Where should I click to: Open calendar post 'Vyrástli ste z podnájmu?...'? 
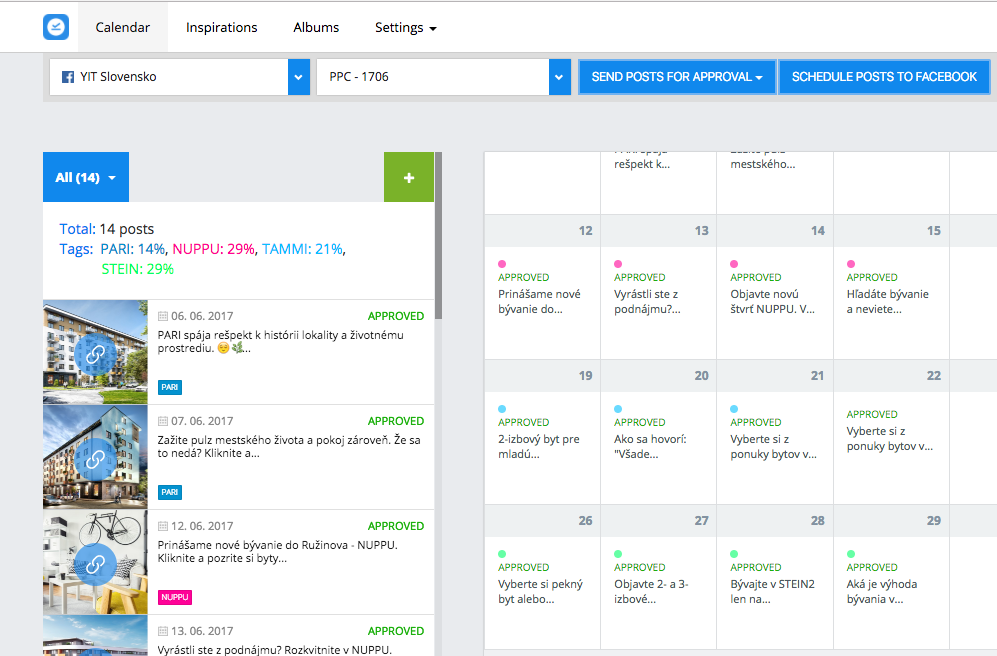point(647,302)
